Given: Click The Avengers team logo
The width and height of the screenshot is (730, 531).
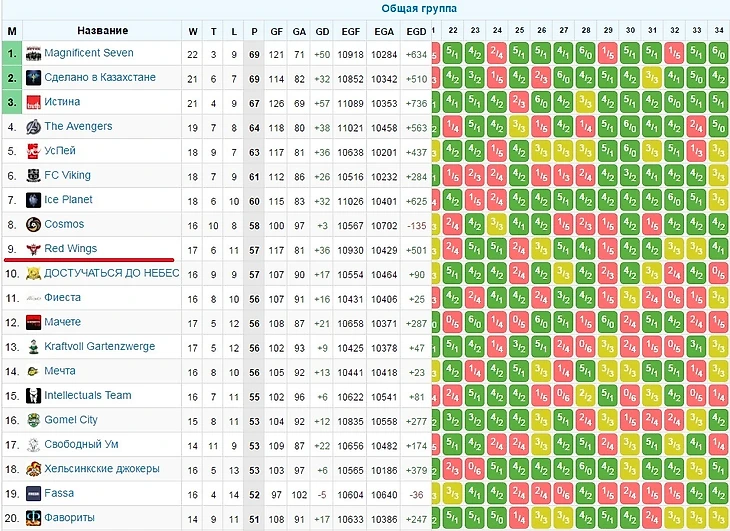Looking at the screenshot, I should pos(33,127).
